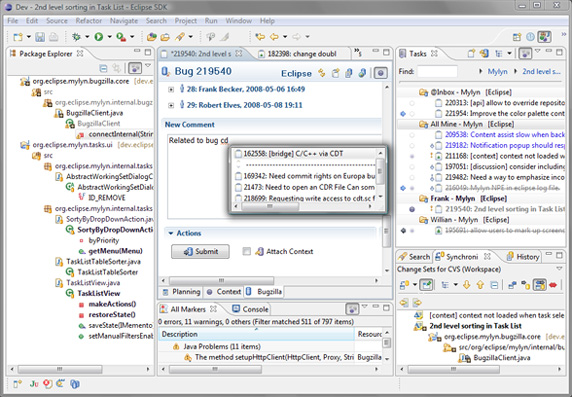Show hidden editor tabs list chevron

358,53
